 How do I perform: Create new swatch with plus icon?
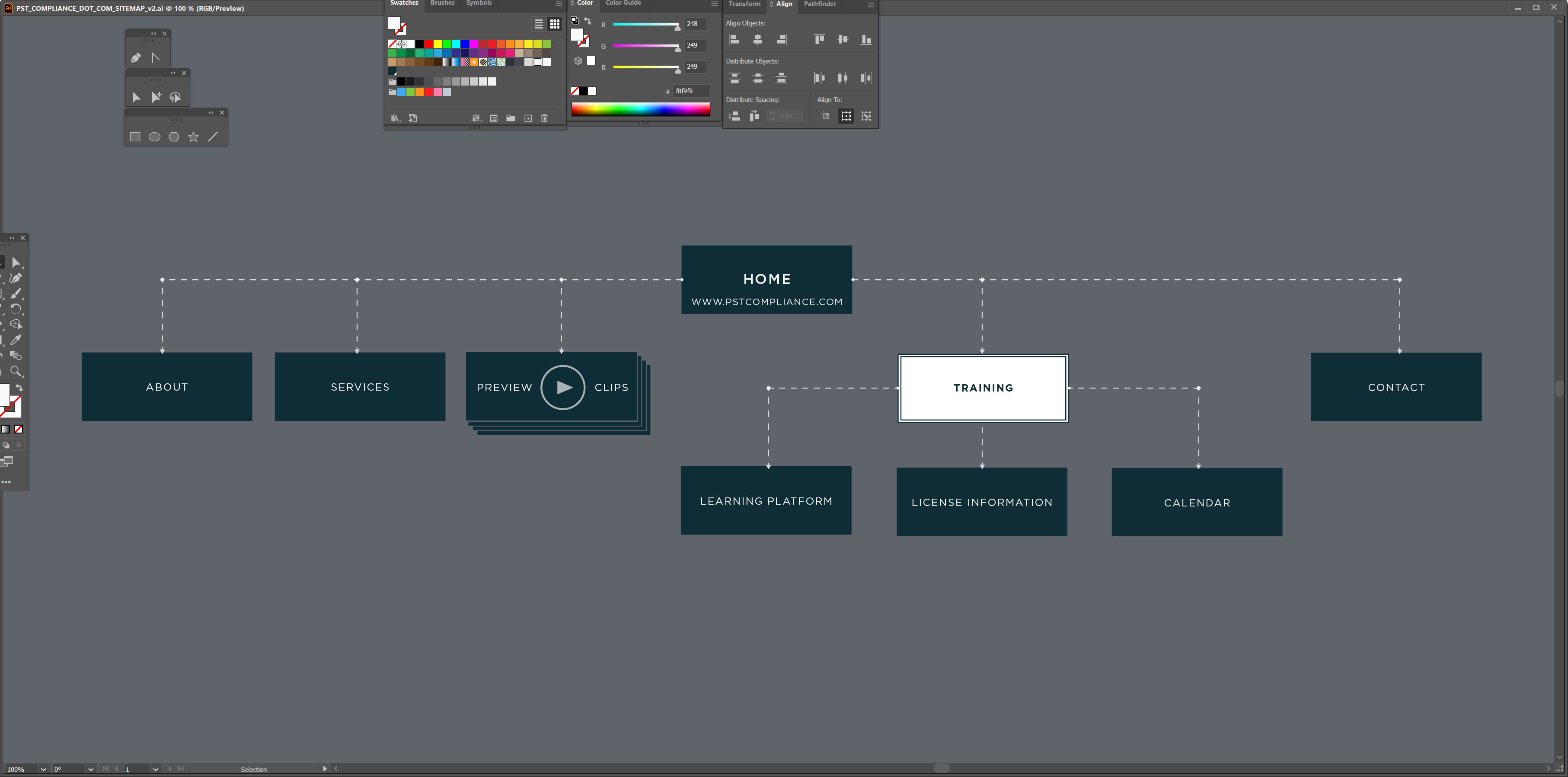pos(528,118)
